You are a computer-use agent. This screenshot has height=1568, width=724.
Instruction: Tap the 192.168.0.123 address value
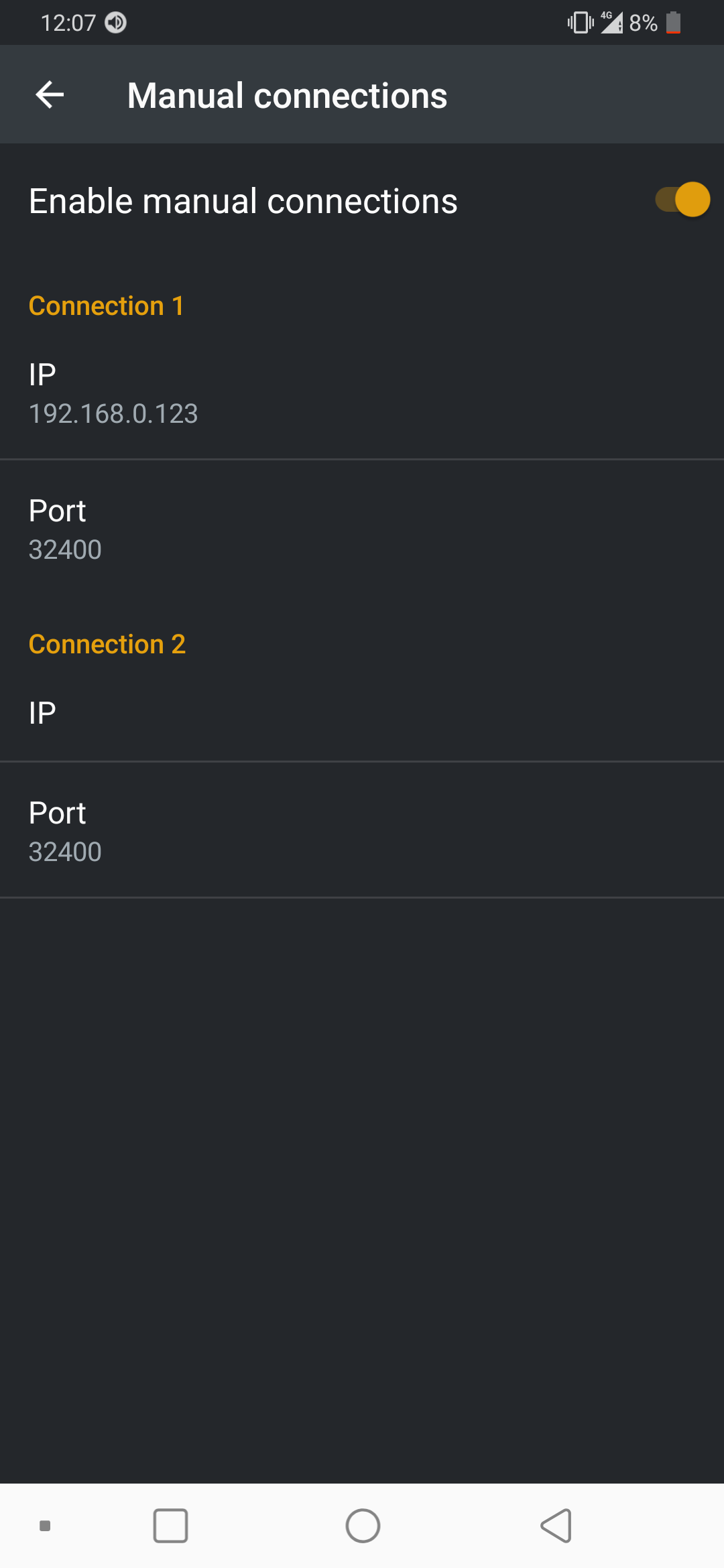[x=113, y=413]
